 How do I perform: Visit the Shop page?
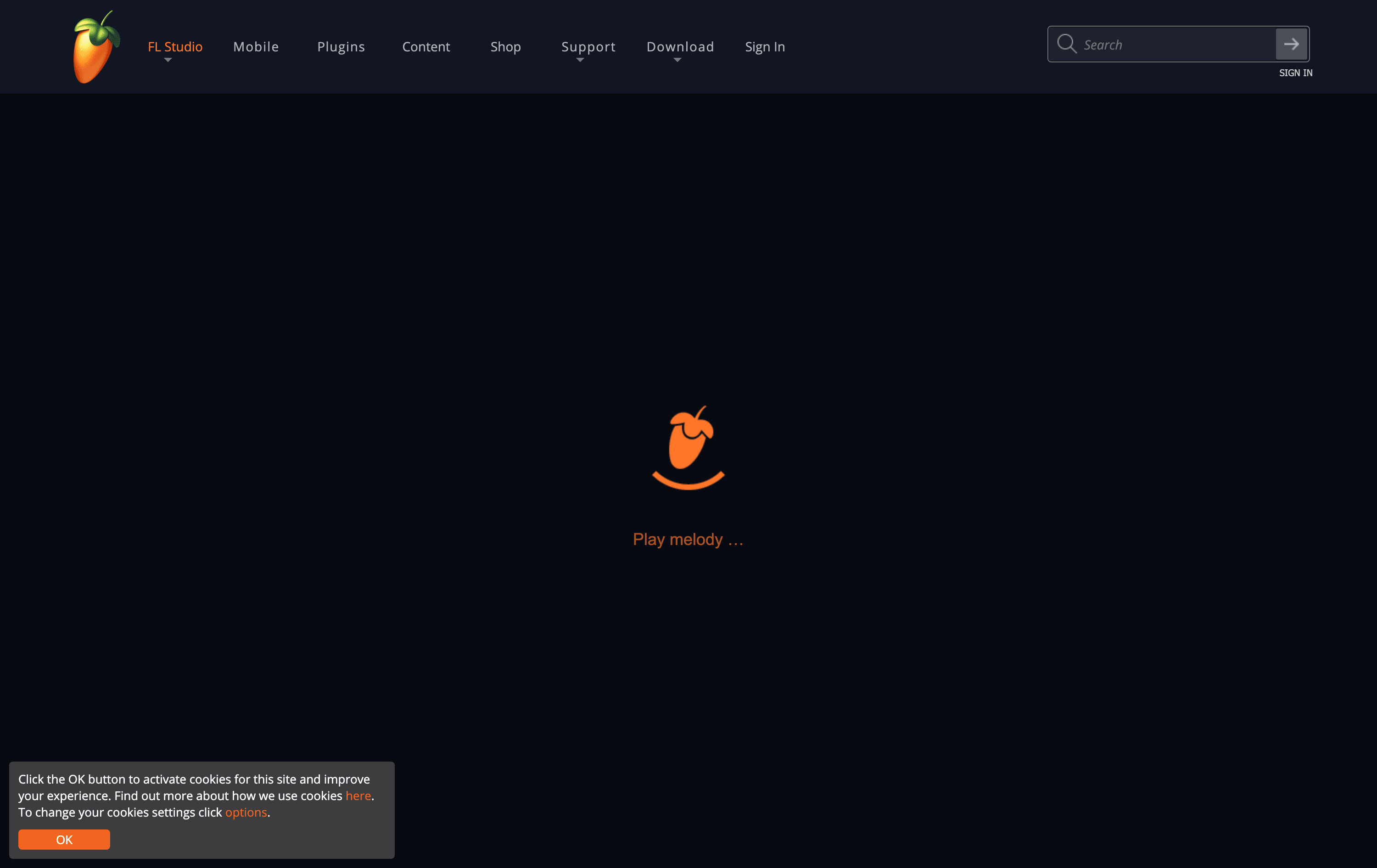point(505,47)
